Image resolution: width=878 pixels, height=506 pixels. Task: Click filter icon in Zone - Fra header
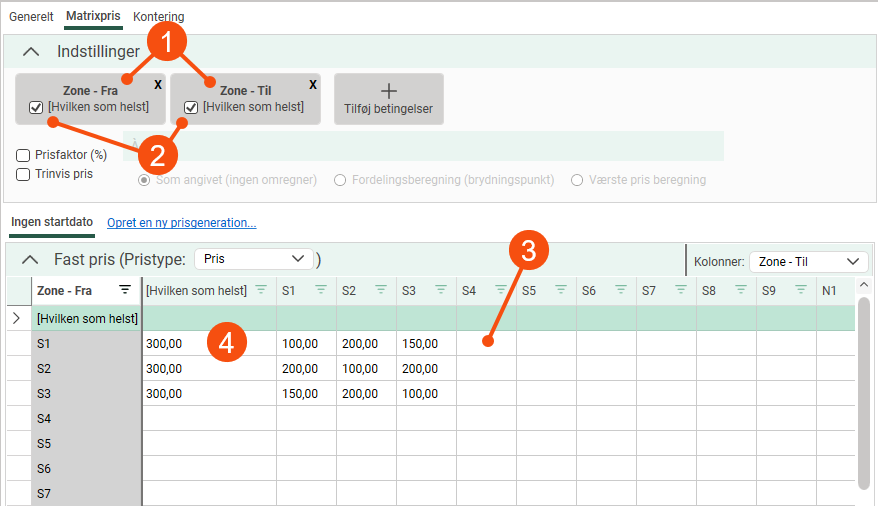pos(125,290)
